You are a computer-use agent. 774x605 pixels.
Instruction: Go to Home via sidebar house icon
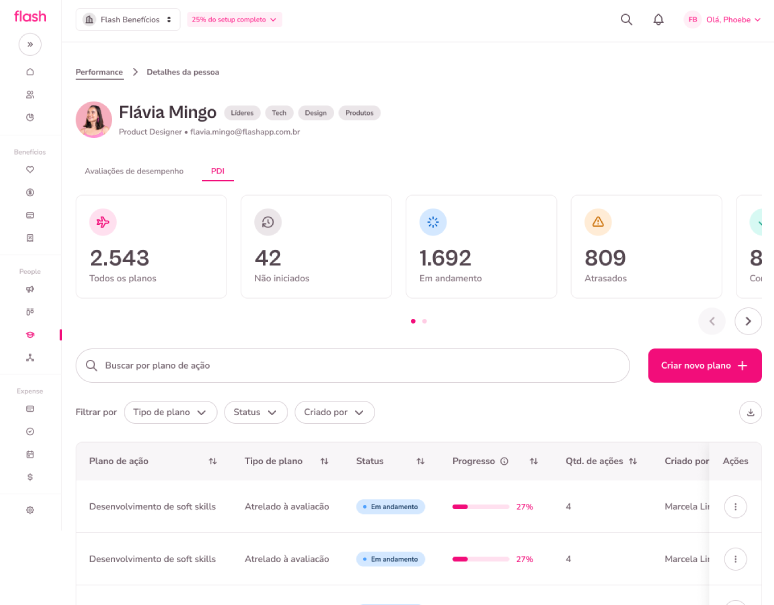click(x=30, y=72)
